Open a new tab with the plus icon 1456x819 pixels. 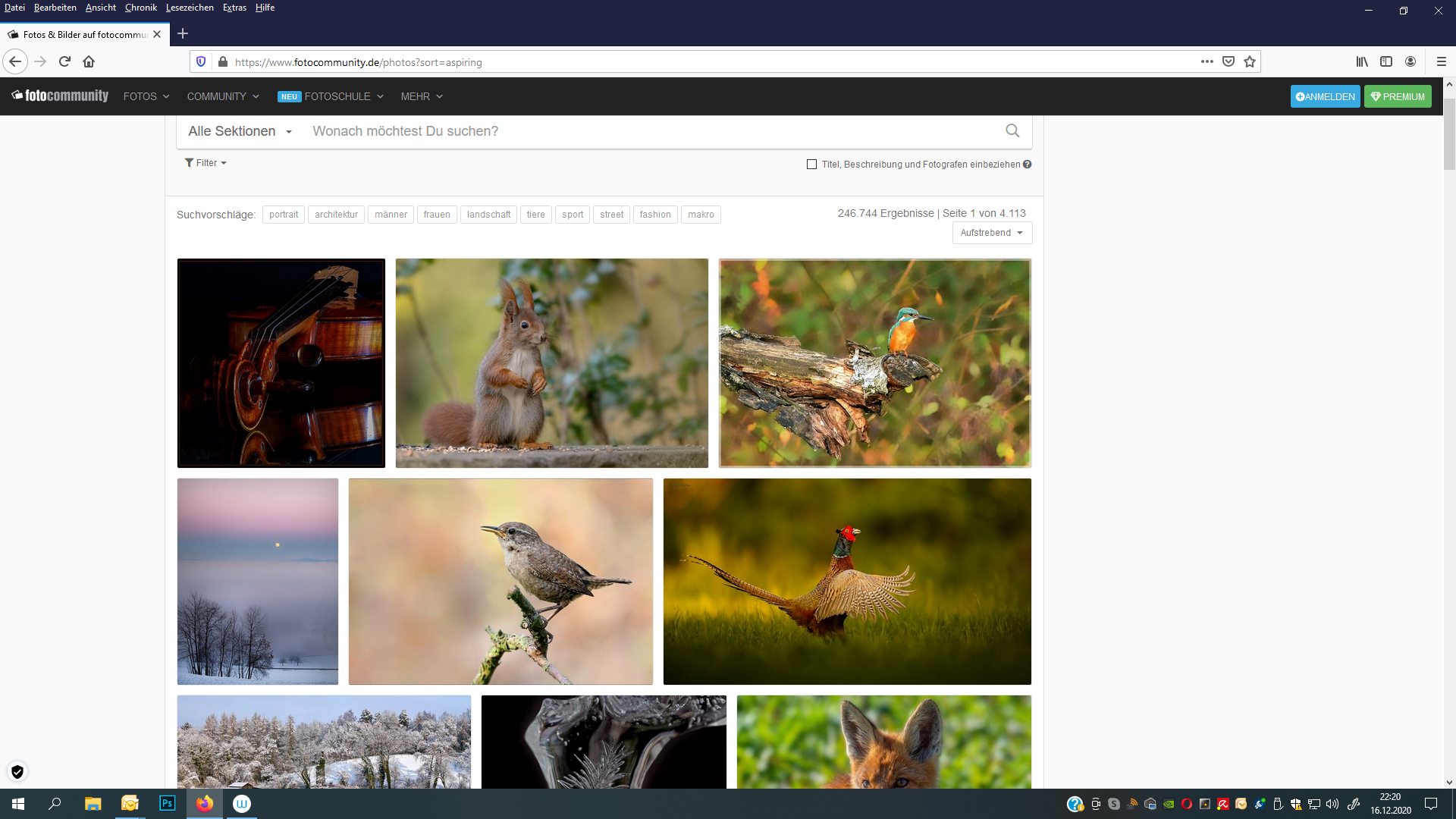pyautogui.click(x=183, y=33)
